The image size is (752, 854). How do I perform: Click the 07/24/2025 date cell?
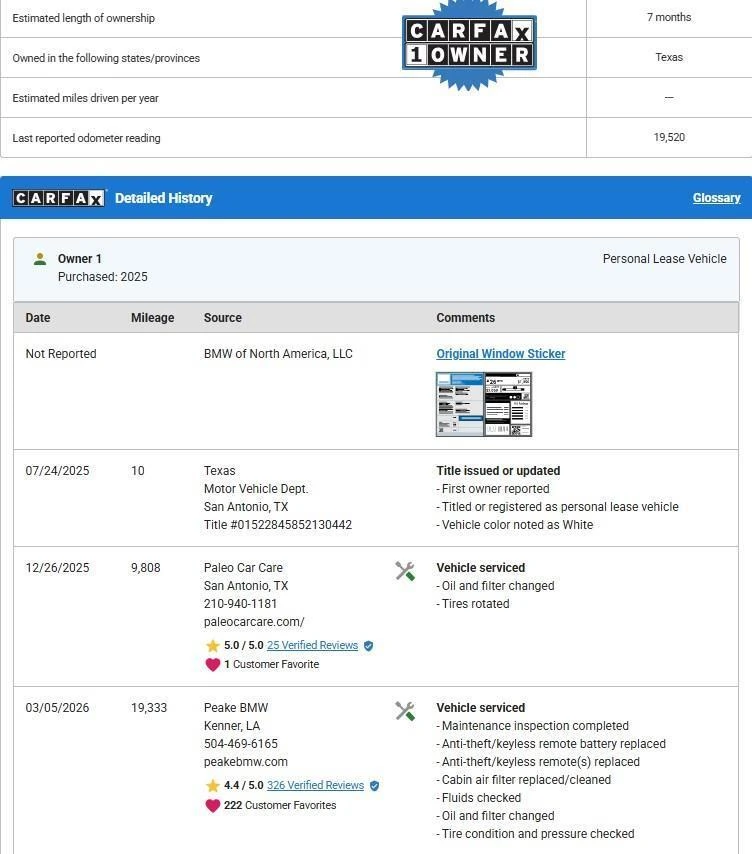point(57,471)
